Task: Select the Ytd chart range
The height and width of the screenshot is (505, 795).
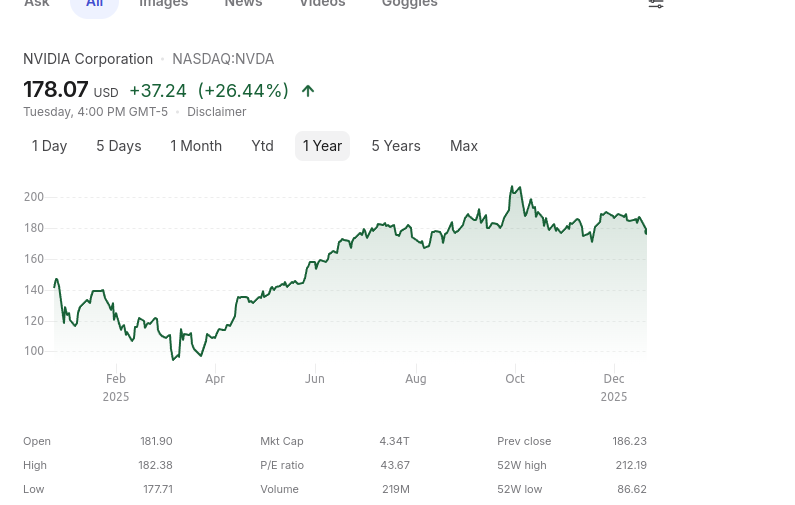Action: 262,146
